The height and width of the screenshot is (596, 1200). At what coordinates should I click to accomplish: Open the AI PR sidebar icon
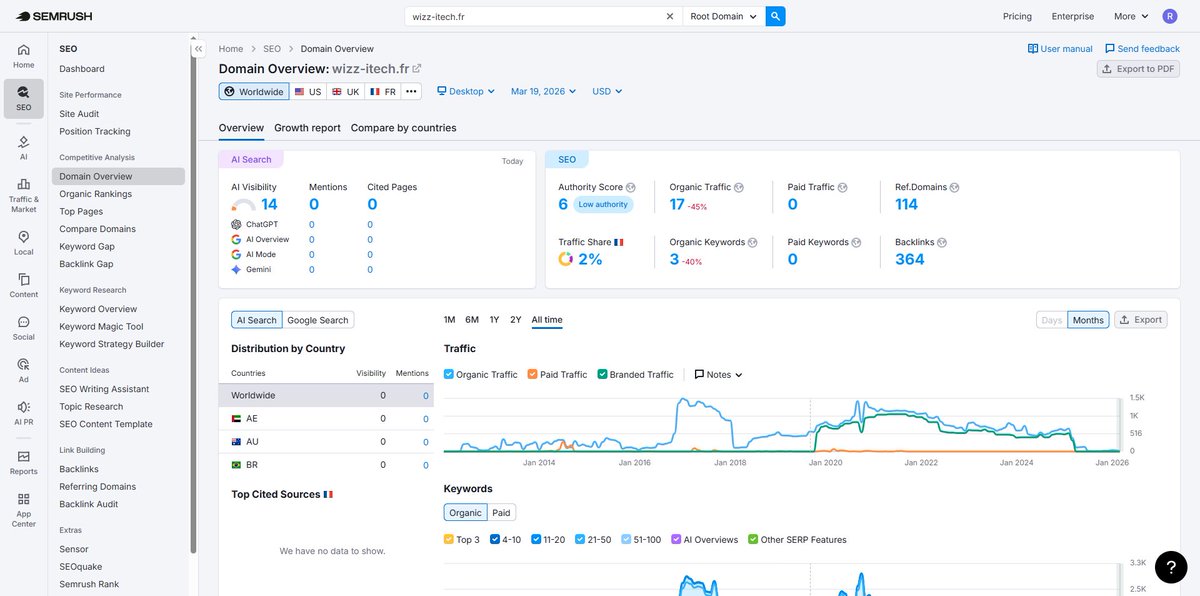pos(23,413)
